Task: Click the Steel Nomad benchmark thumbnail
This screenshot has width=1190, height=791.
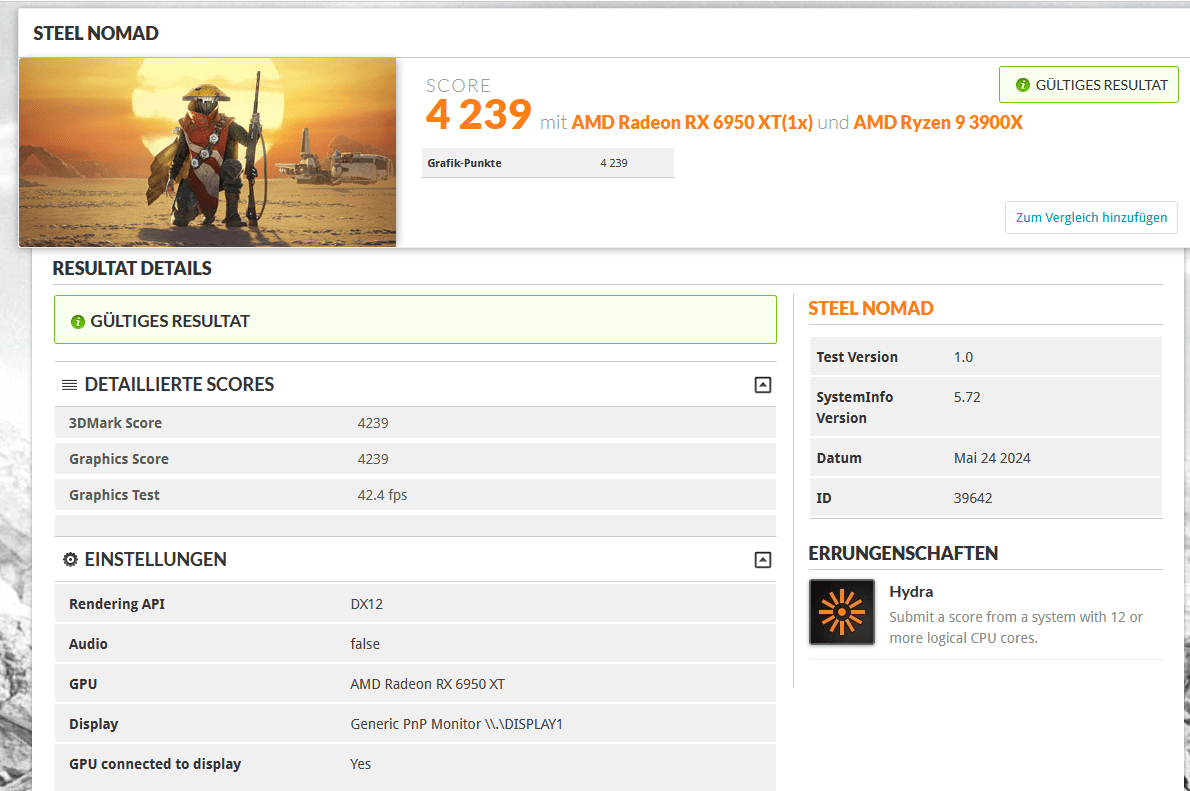Action: (207, 153)
